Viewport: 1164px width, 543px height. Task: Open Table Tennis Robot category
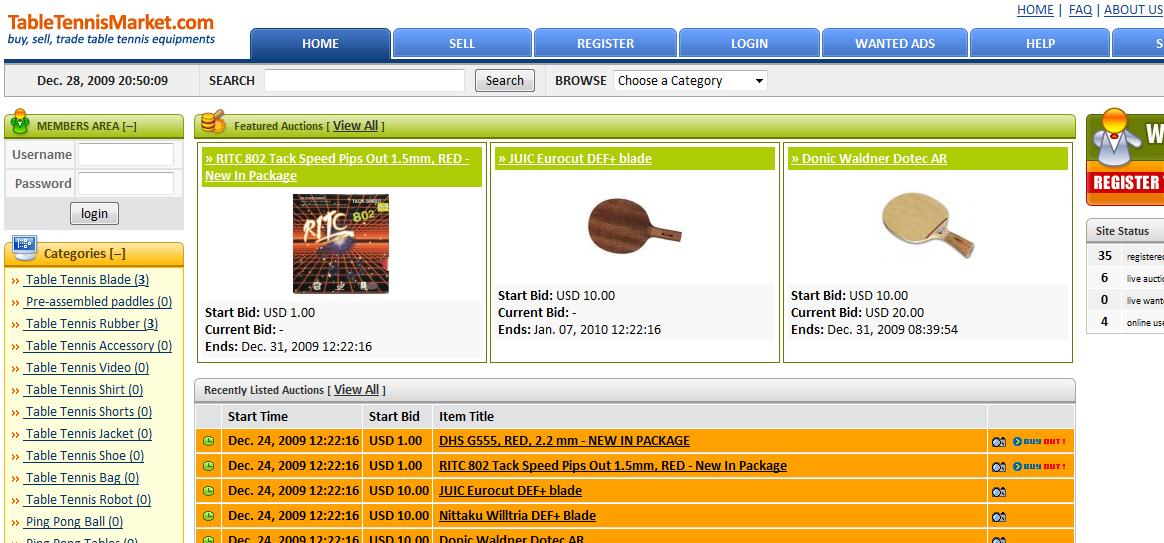pos(87,500)
